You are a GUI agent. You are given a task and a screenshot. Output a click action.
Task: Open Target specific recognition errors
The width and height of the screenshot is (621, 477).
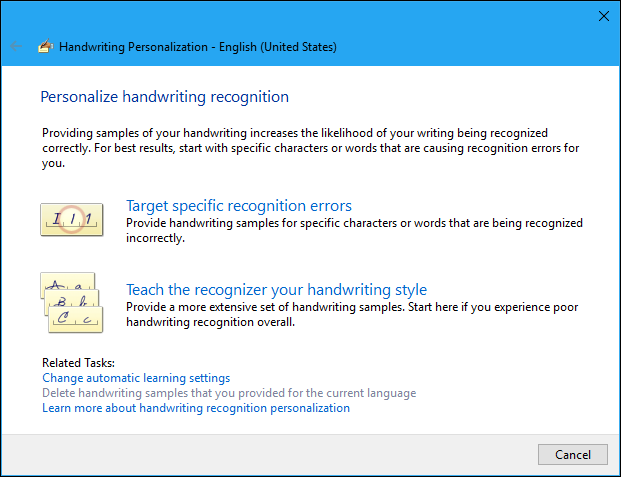click(238, 206)
